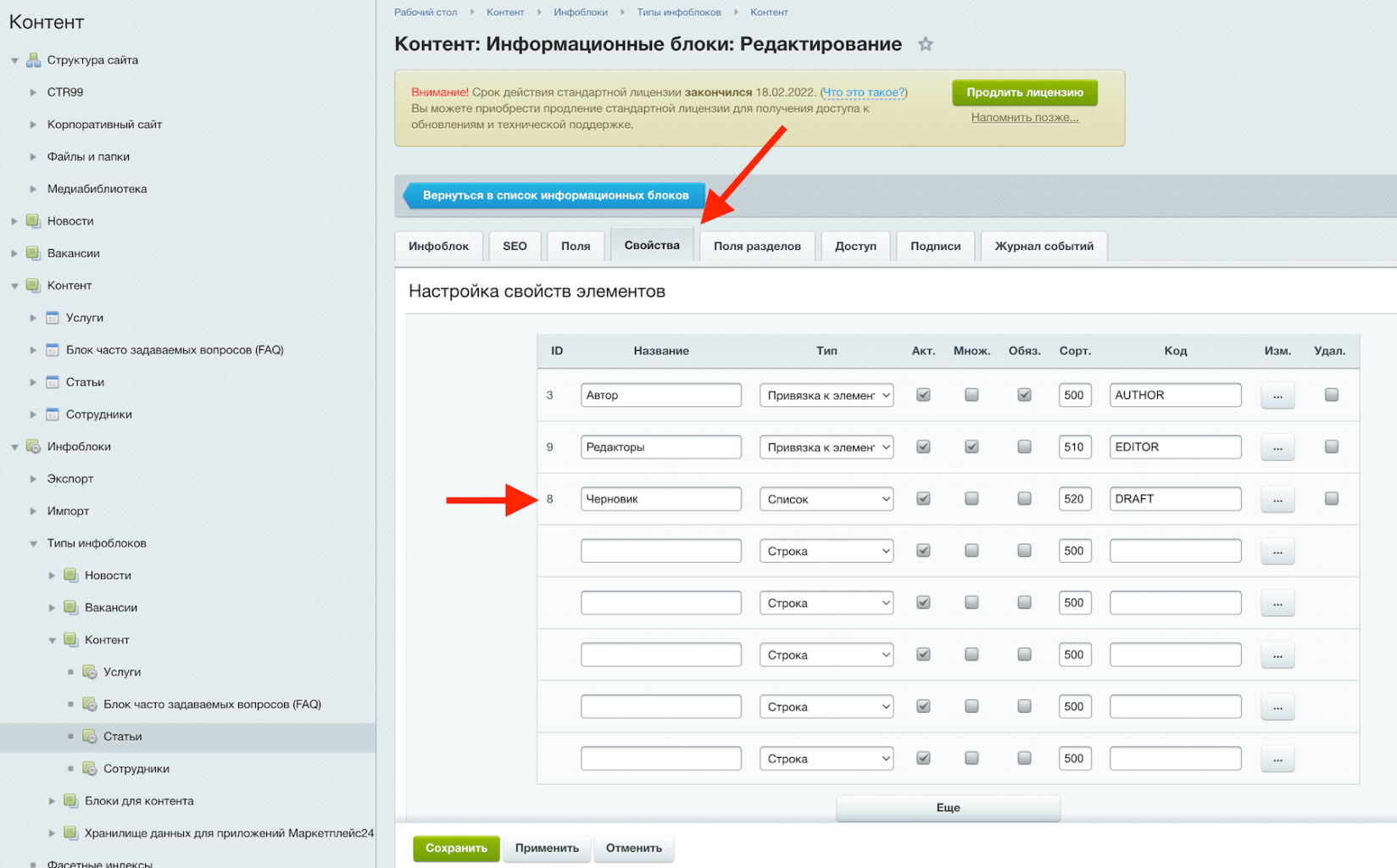Click the Услуги iblock type icon
This screenshot has width=1397, height=868.
click(x=90, y=672)
